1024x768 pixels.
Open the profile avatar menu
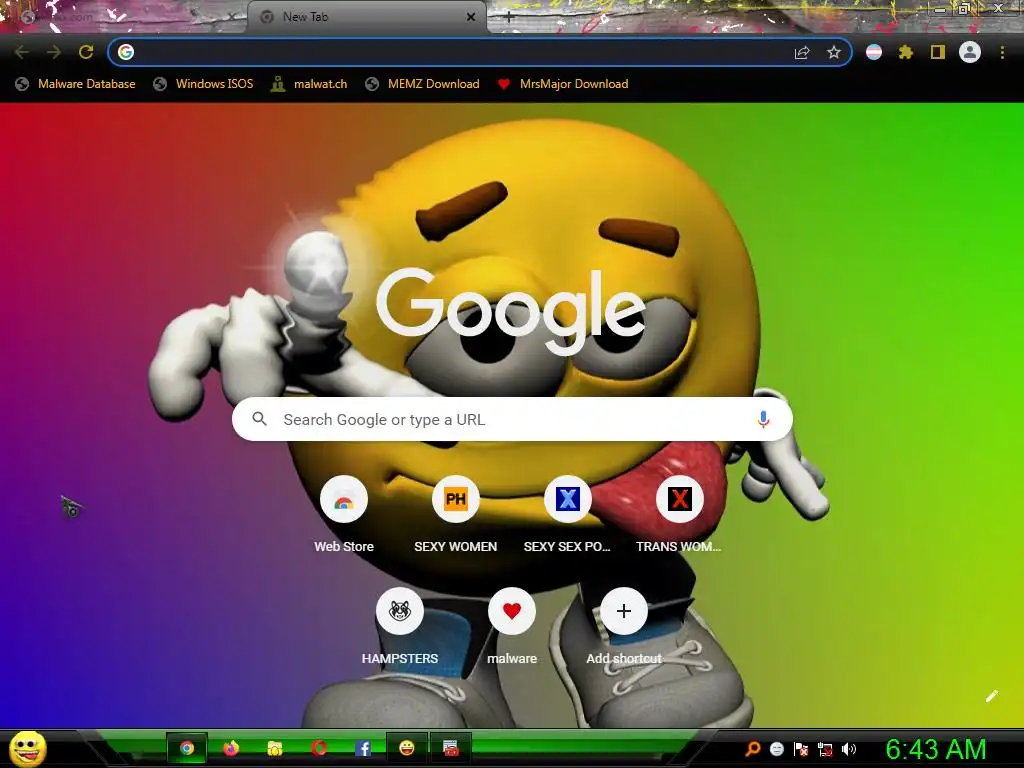pyautogui.click(x=970, y=52)
